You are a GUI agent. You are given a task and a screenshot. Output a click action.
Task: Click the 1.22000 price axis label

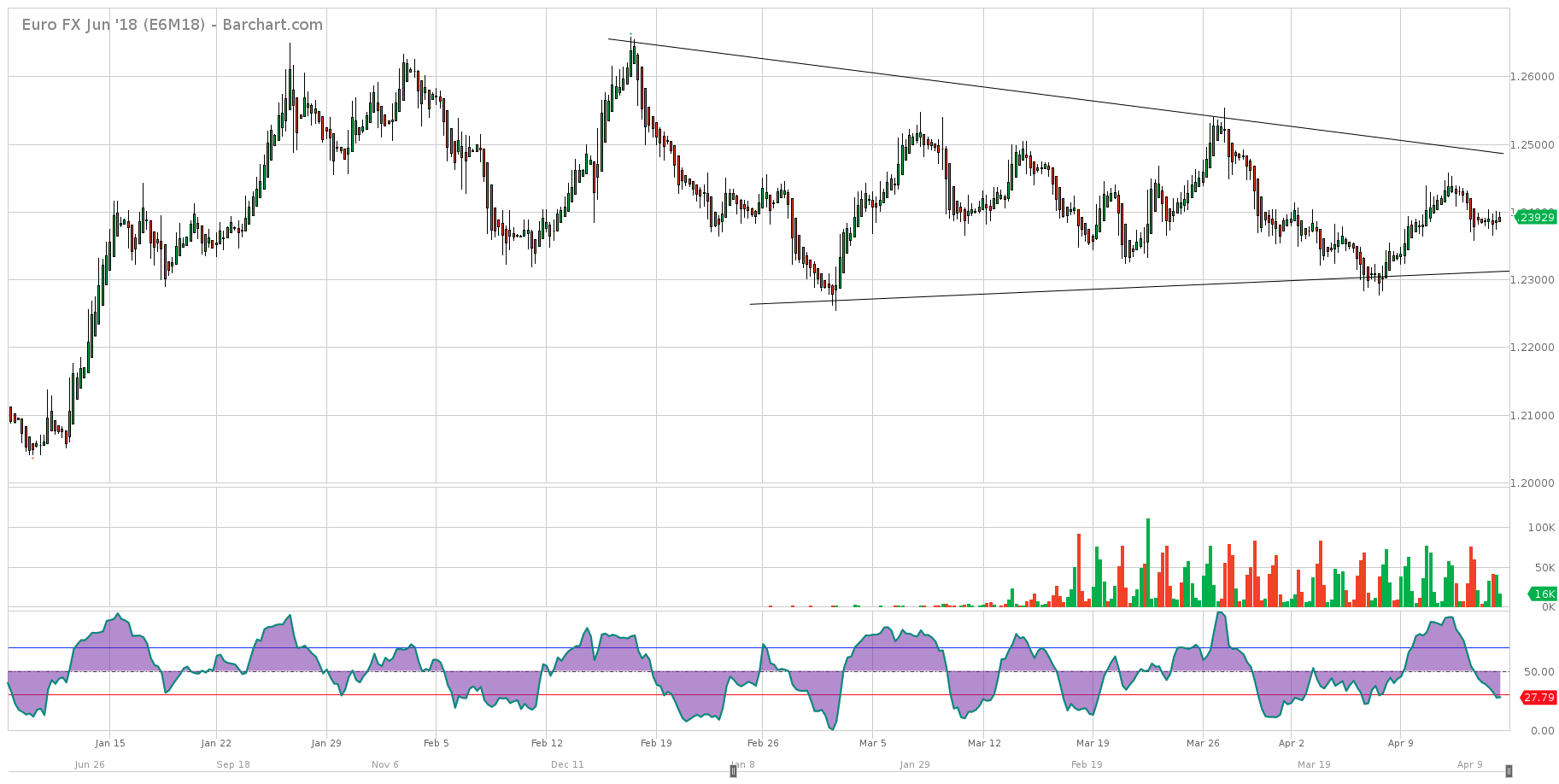pyautogui.click(x=1533, y=348)
